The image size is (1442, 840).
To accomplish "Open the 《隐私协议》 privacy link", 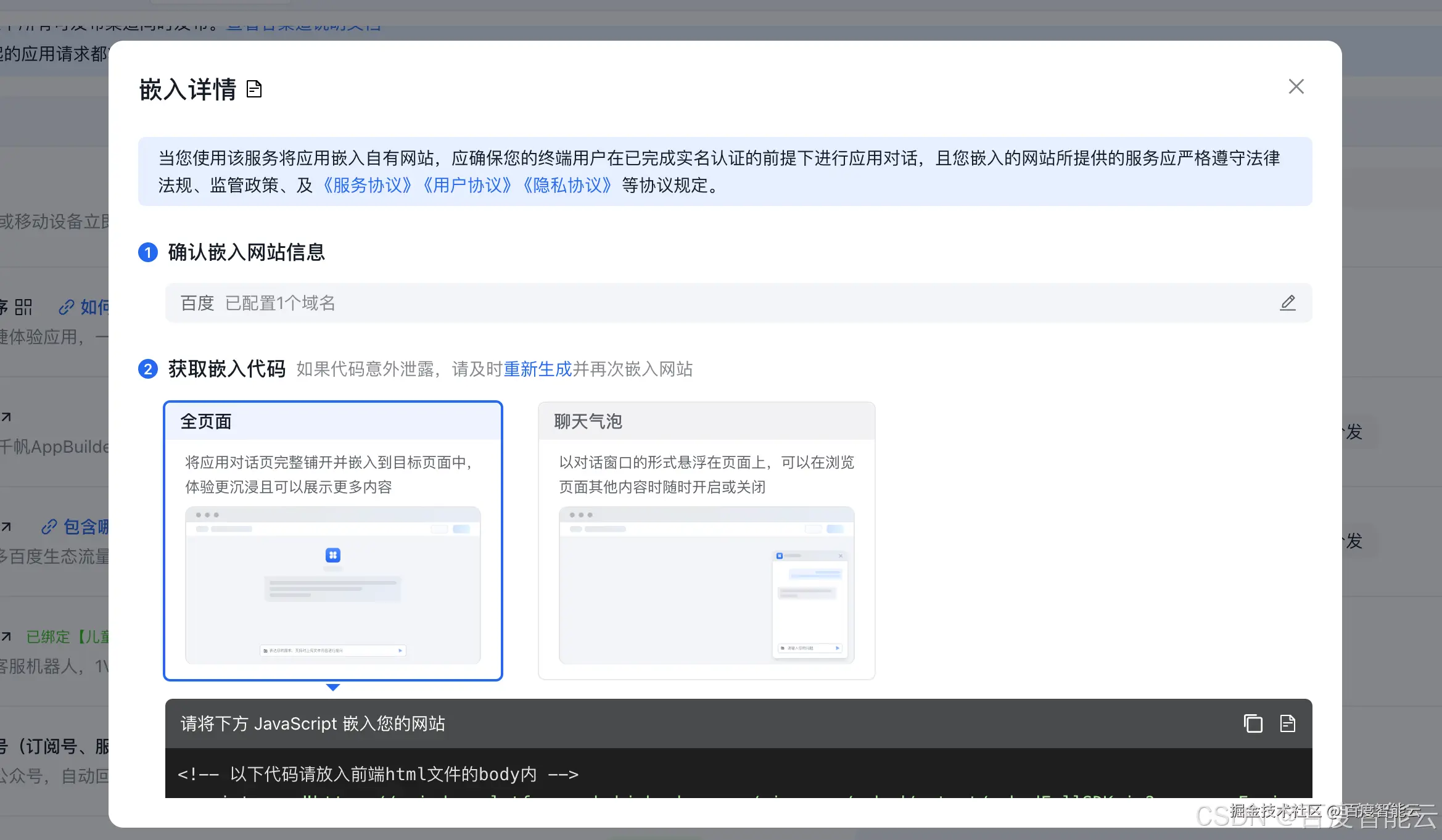I will click(567, 186).
